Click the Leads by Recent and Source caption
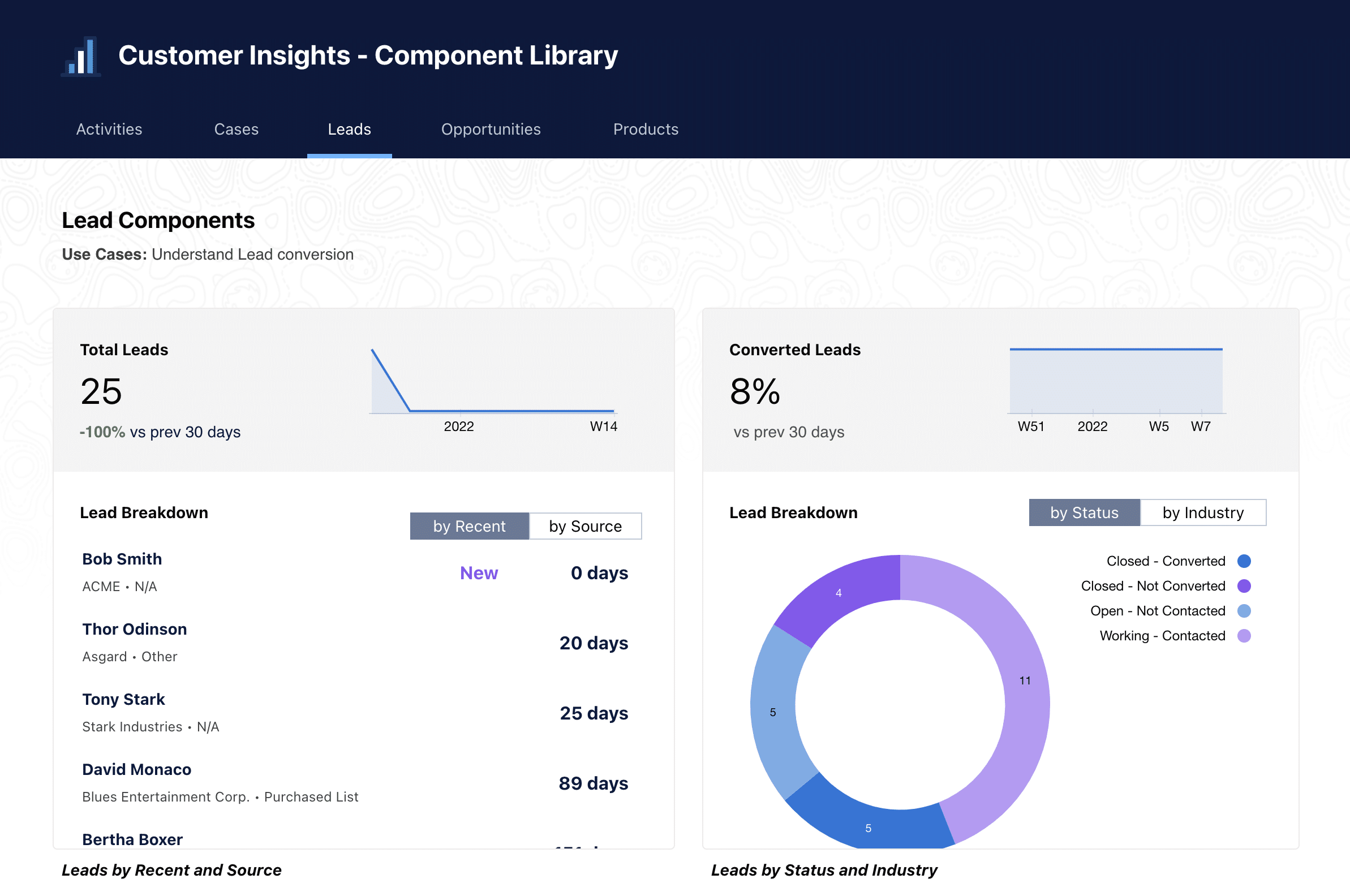This screenshot has height=896, width=1350. click(x=171, y=871)
